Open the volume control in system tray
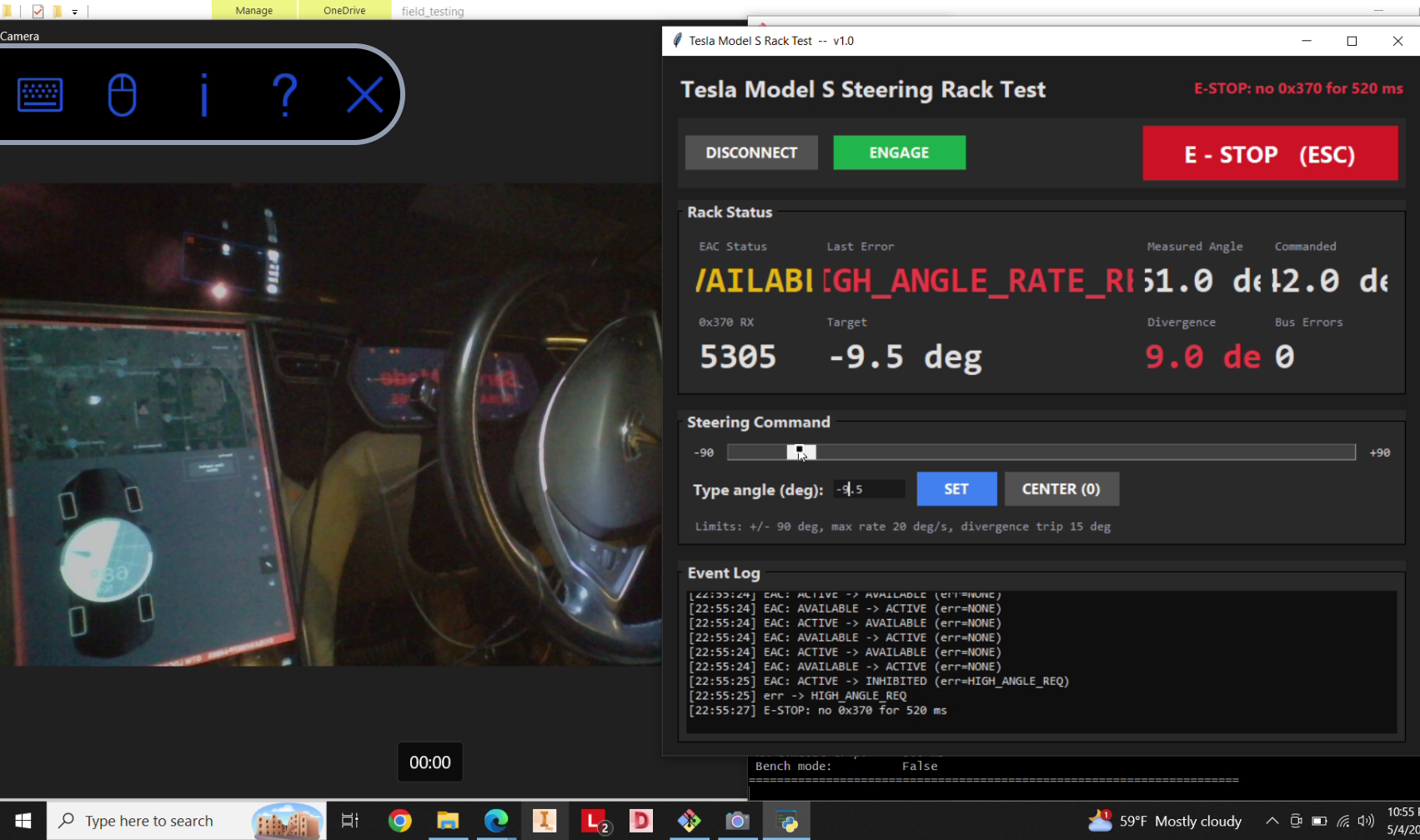1420x840 pixels. tap(1366, 821)
